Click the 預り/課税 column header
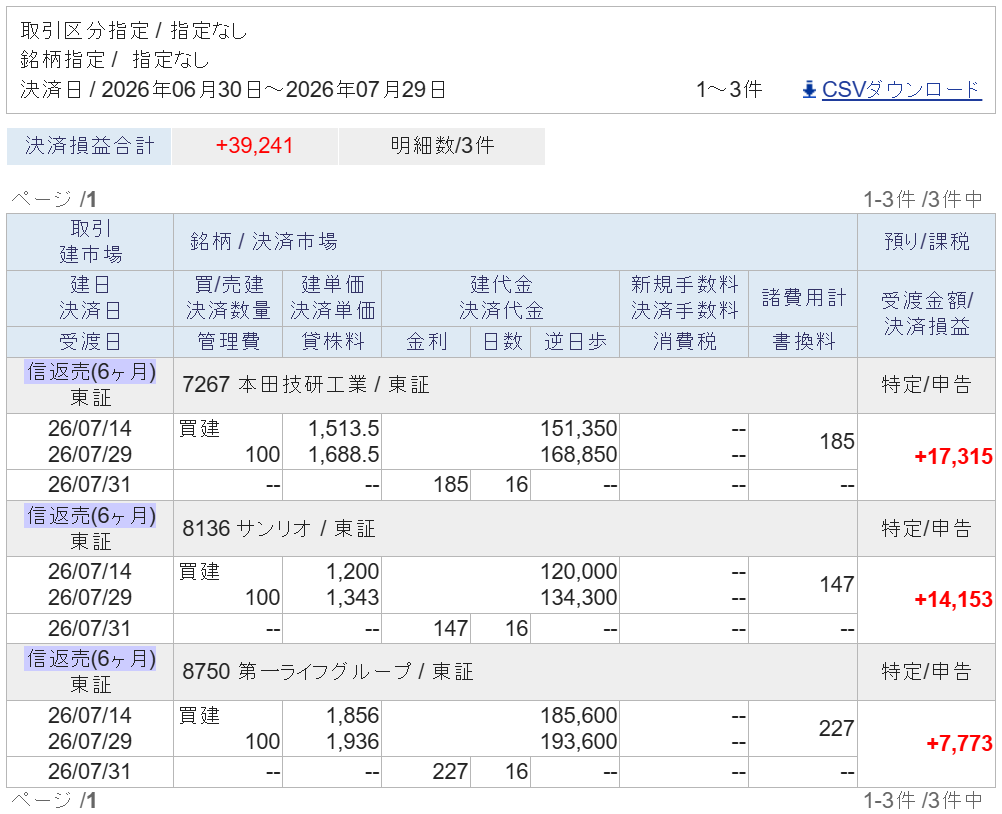This screenshot has height=814, width=1002. [x=927, y=242]
